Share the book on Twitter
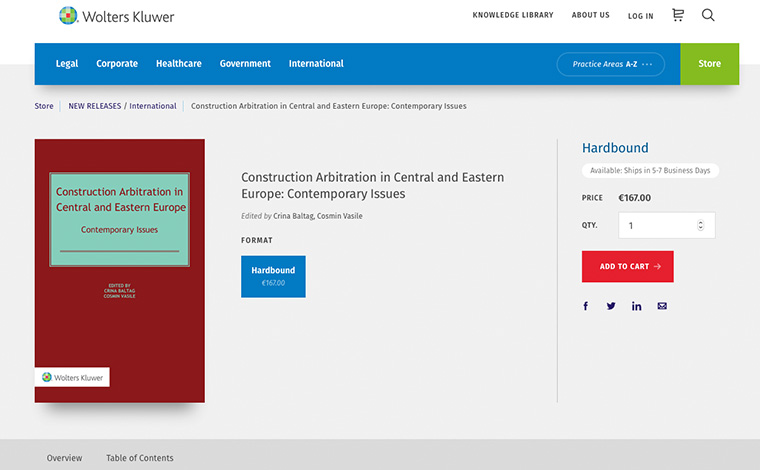760x470 pixels. pos(611,306)
